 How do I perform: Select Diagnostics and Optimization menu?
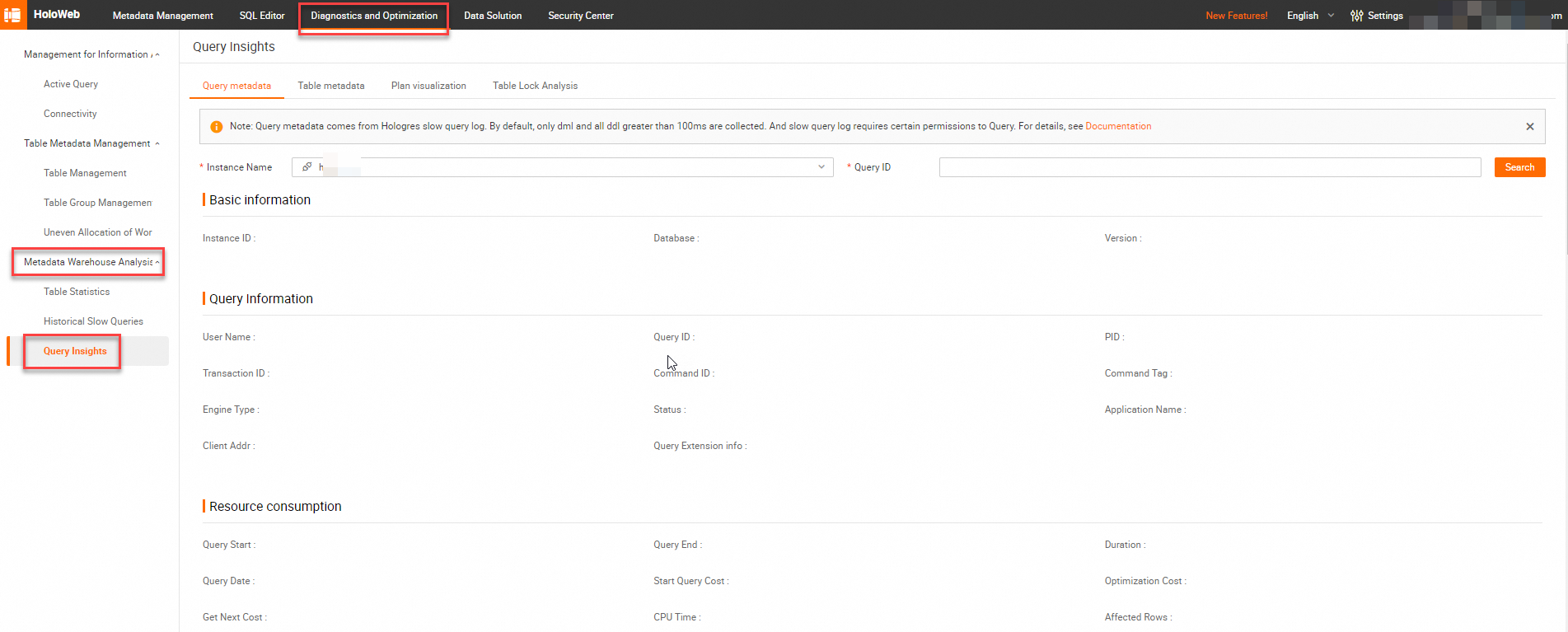(374, 16)
